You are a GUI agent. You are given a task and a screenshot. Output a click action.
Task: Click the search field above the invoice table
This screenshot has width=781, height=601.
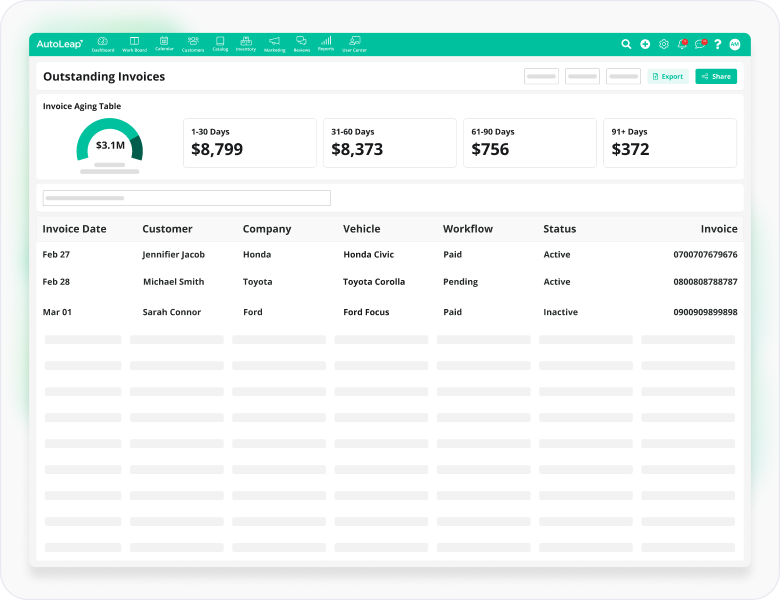[x=187, y=198]
